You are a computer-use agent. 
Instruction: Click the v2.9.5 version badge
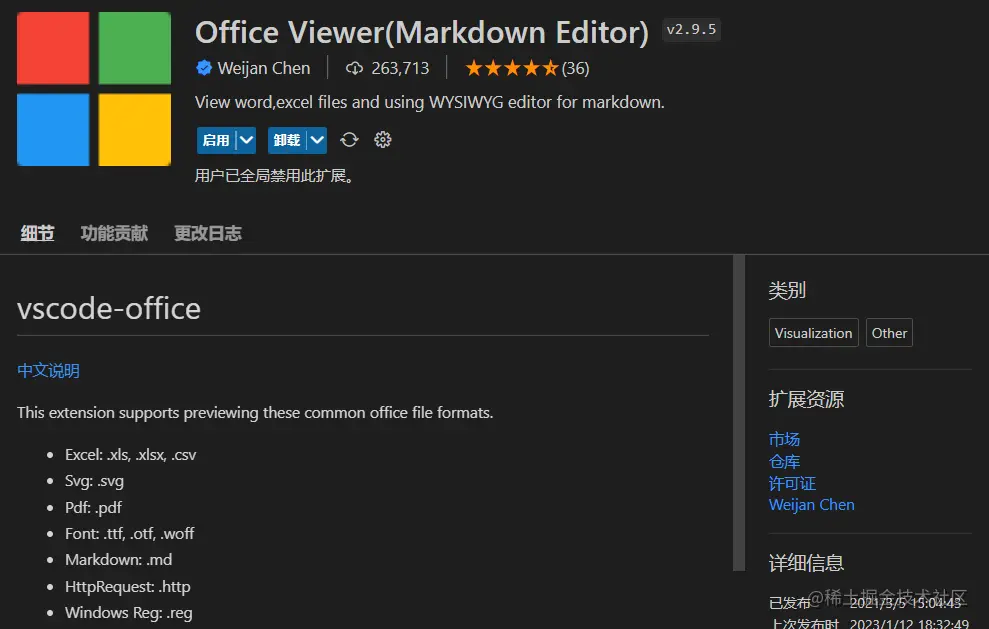pyautogui.click(x=691, y=30)
